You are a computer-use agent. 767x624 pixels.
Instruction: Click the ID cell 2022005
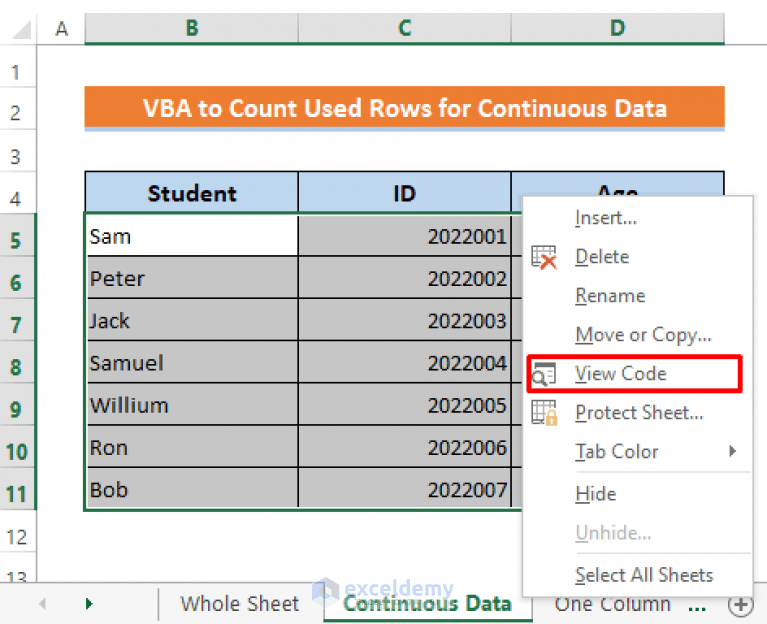pyautogui.click(x=404, y=404)
